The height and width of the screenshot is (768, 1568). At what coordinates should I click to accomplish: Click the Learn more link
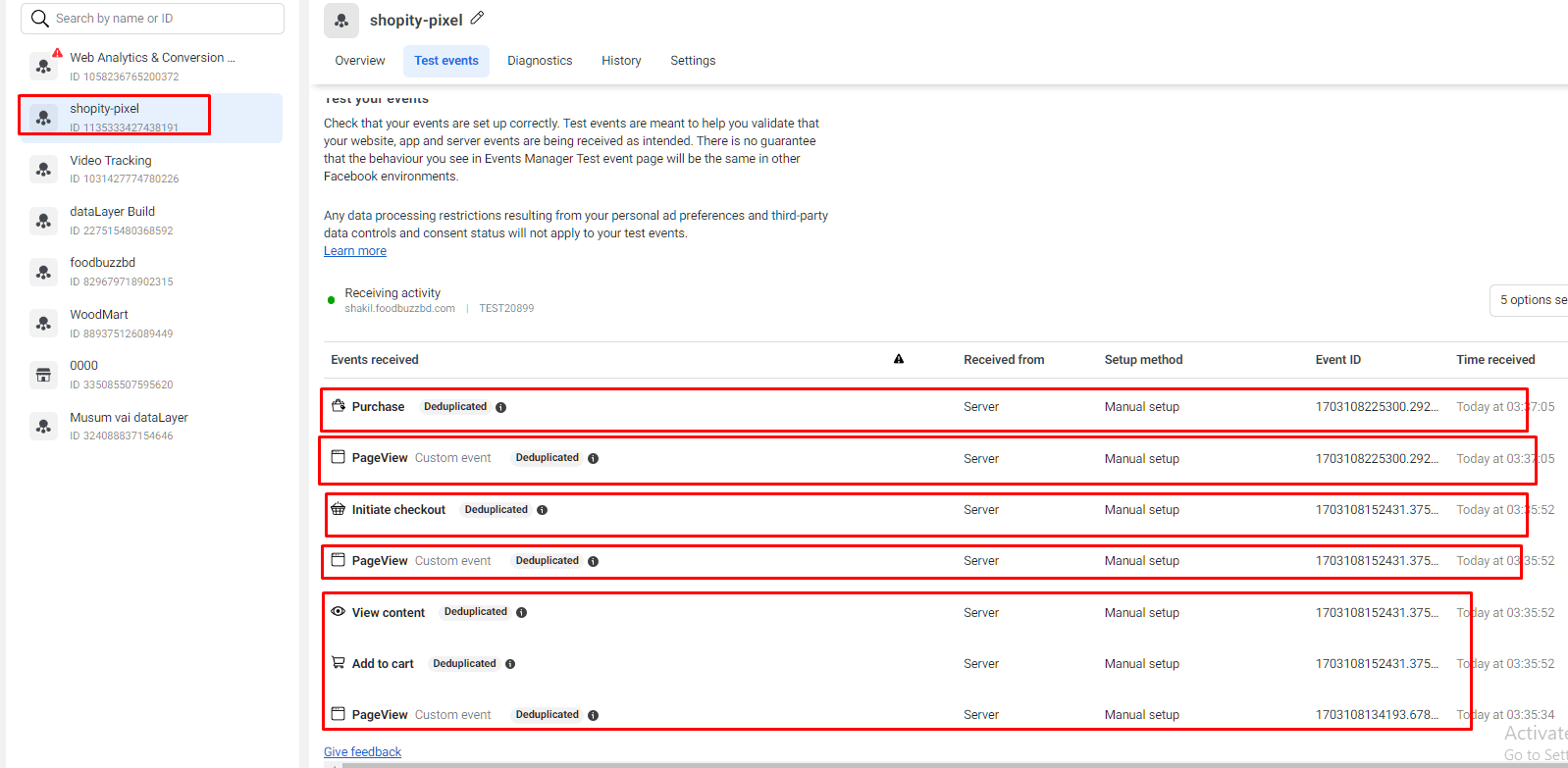tap(355, 251)
